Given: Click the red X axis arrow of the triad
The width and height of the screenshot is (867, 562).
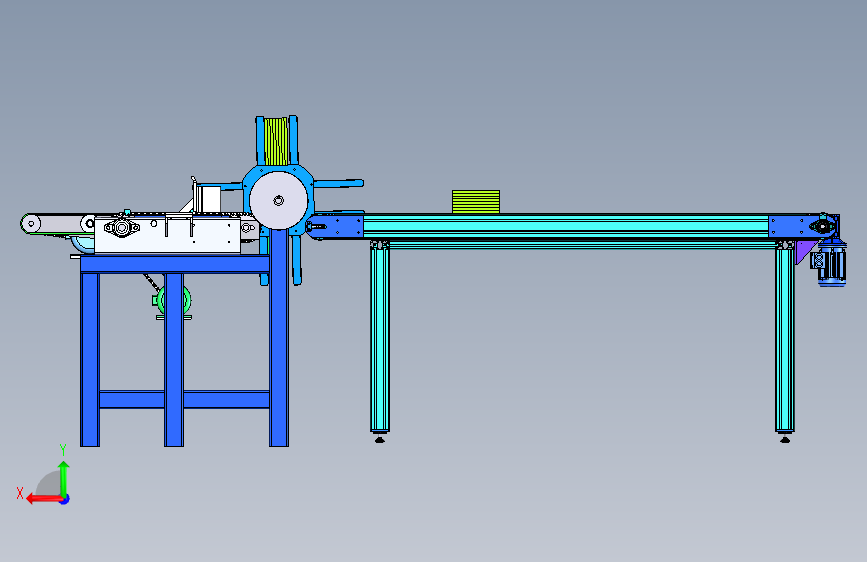Looking at the screenshot, I should tap(44, 499).
